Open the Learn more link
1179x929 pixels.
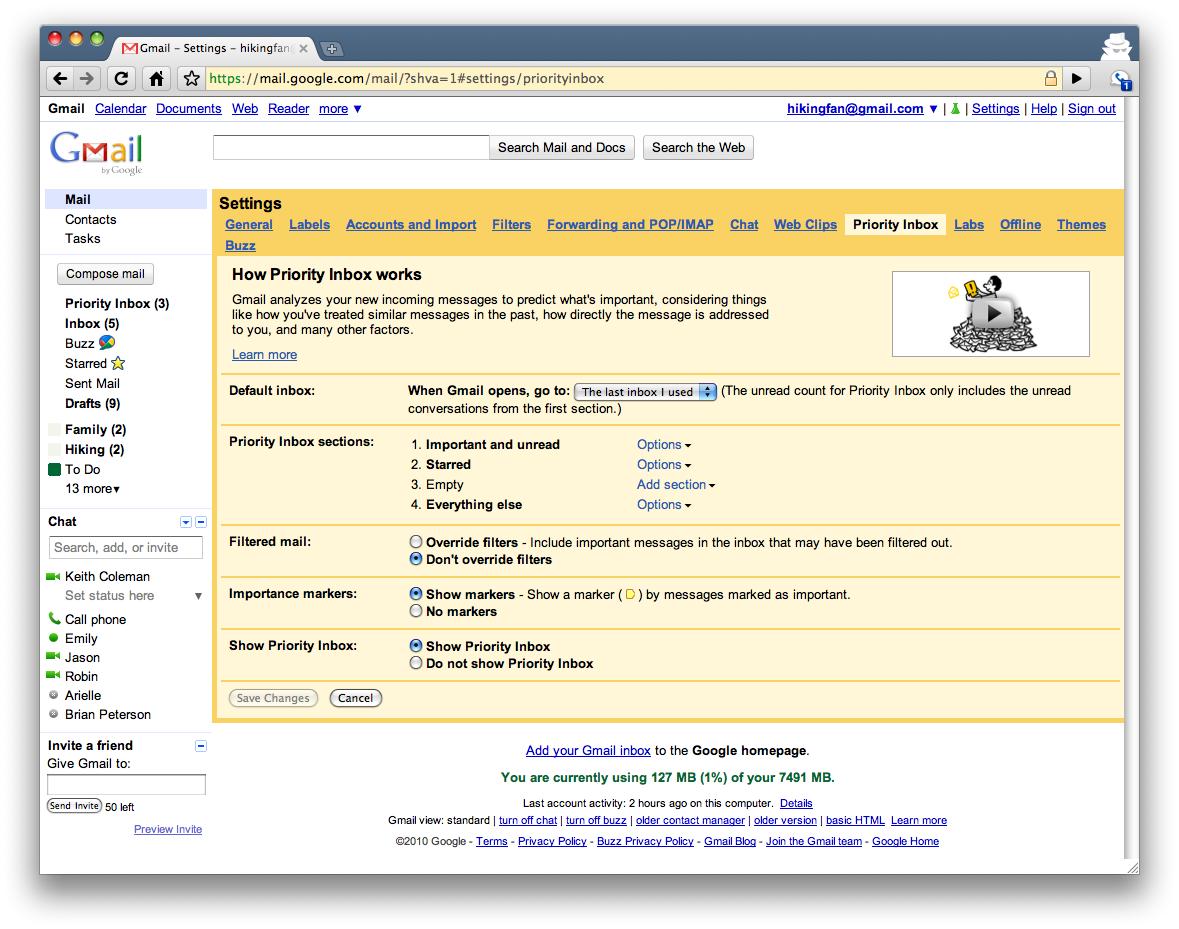click(x=264, y=354)
